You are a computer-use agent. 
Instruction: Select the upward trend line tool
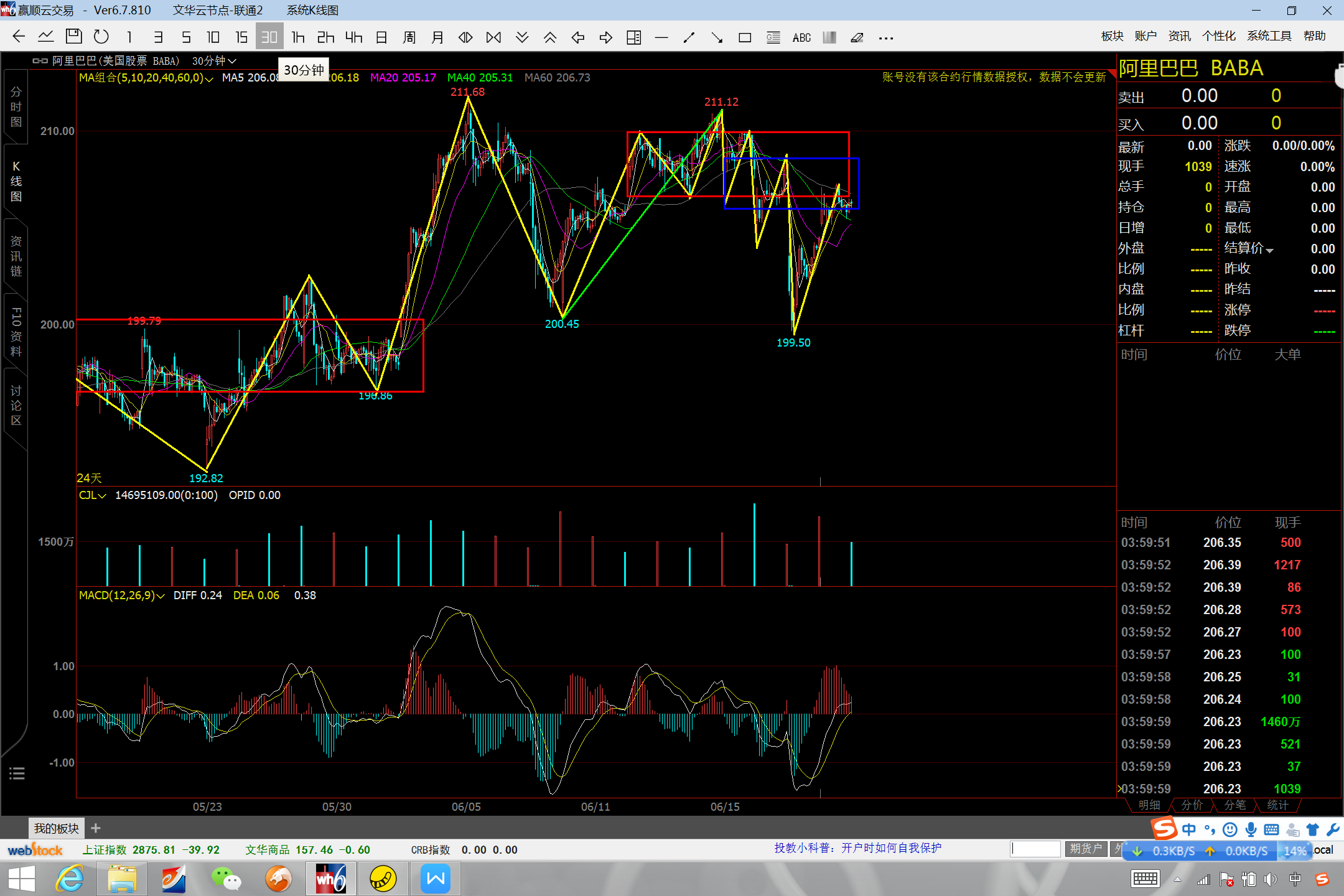[689, 37]
